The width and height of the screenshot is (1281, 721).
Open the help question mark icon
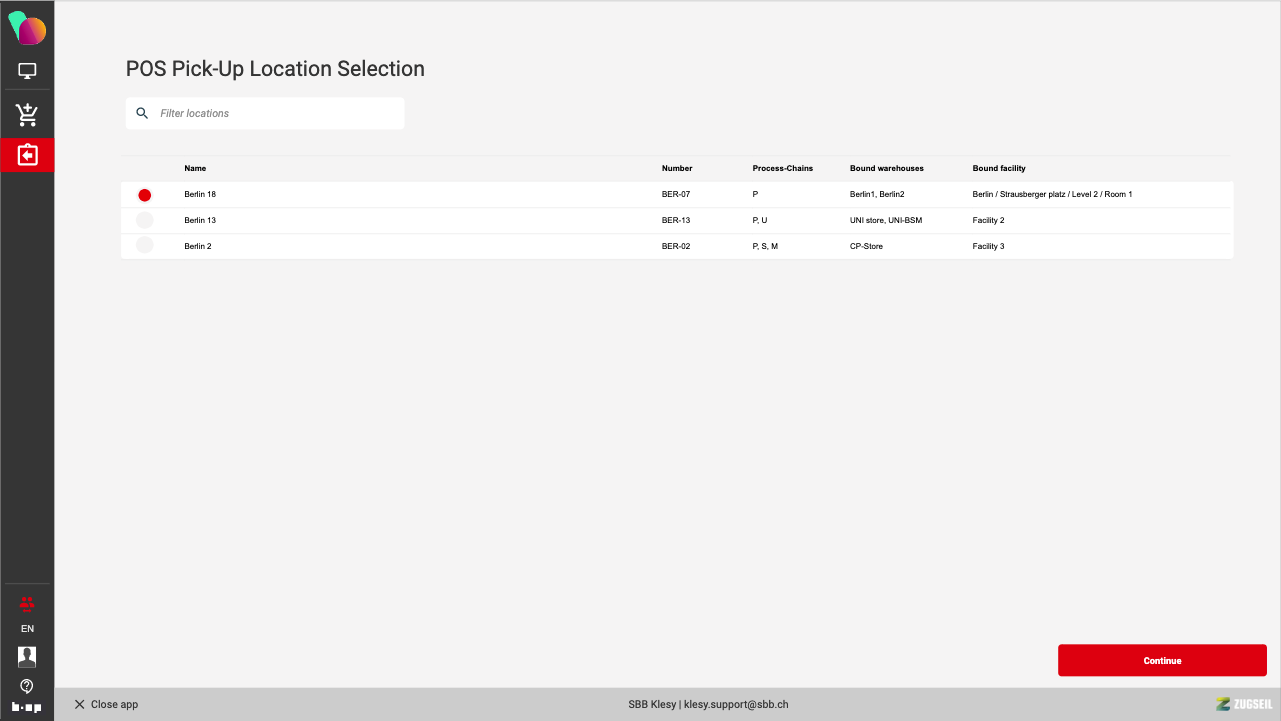point(27,686)
